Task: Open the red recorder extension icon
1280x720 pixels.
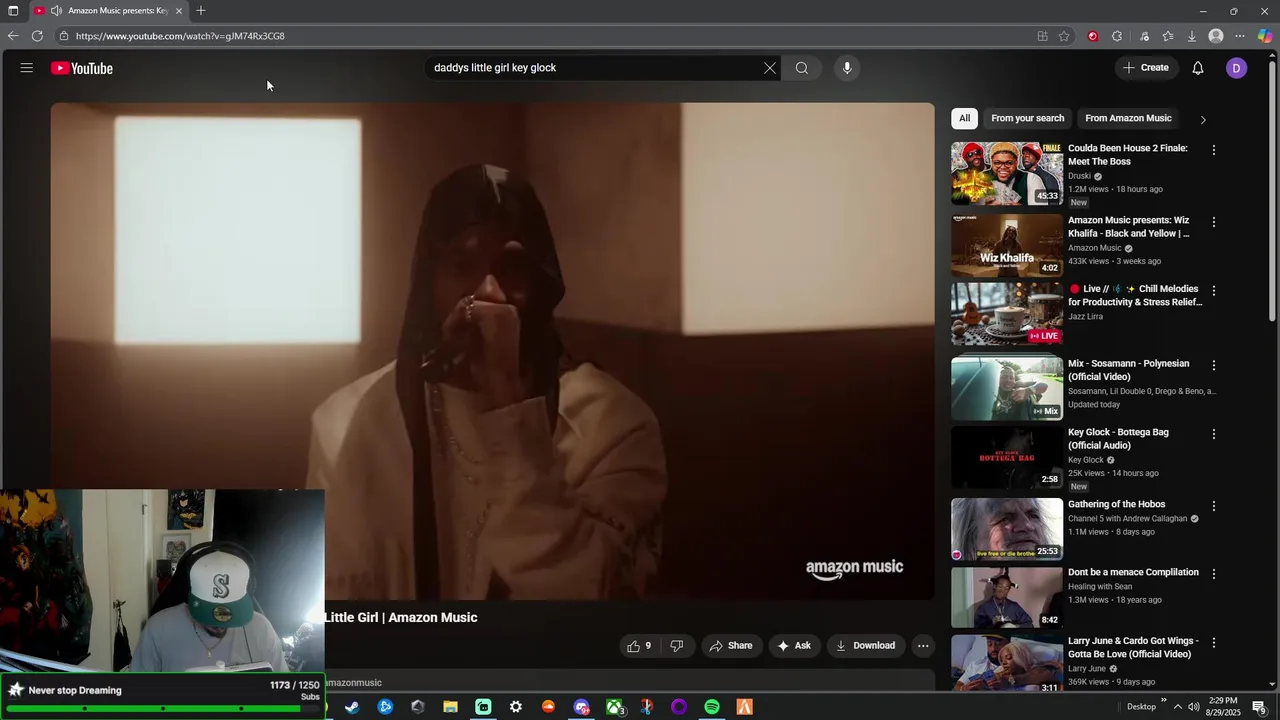Action: (x=1093, y=36)
